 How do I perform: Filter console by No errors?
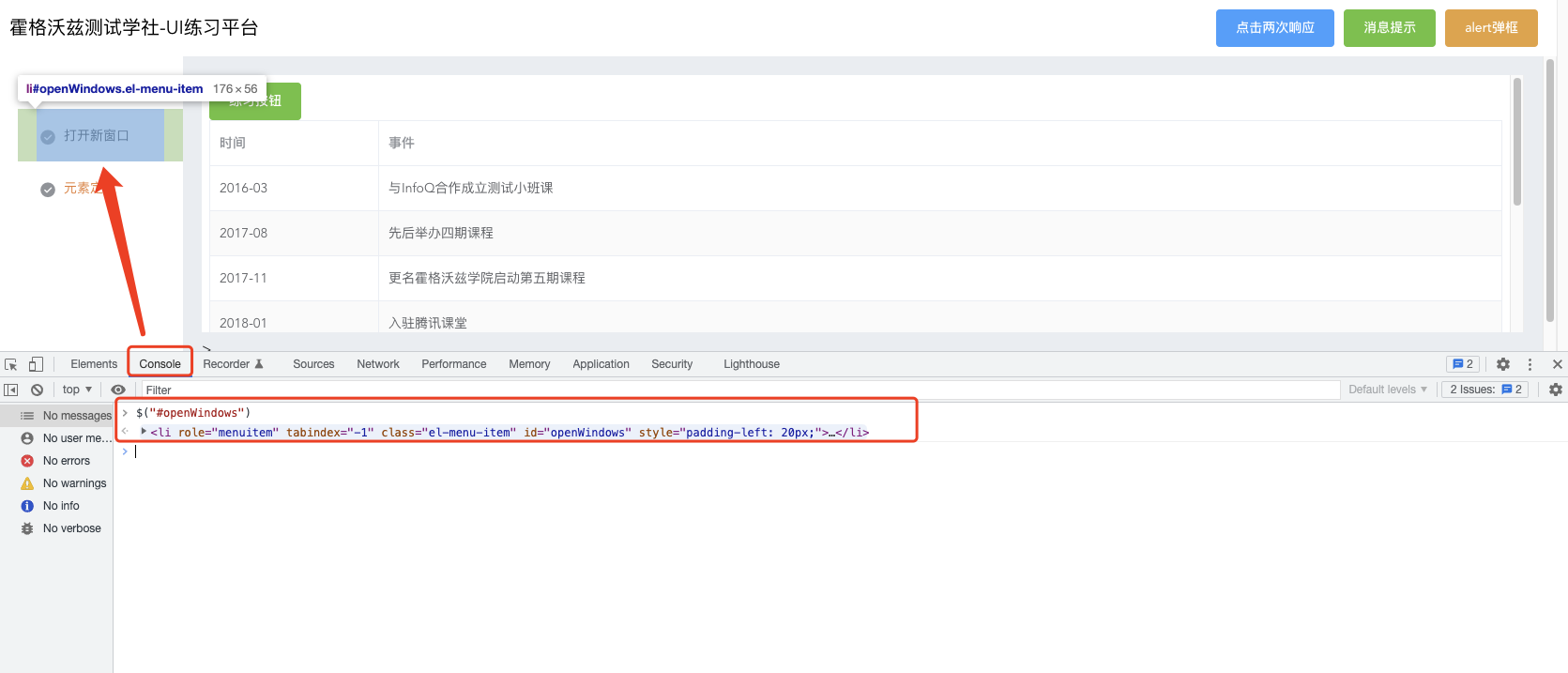point(66,461)
